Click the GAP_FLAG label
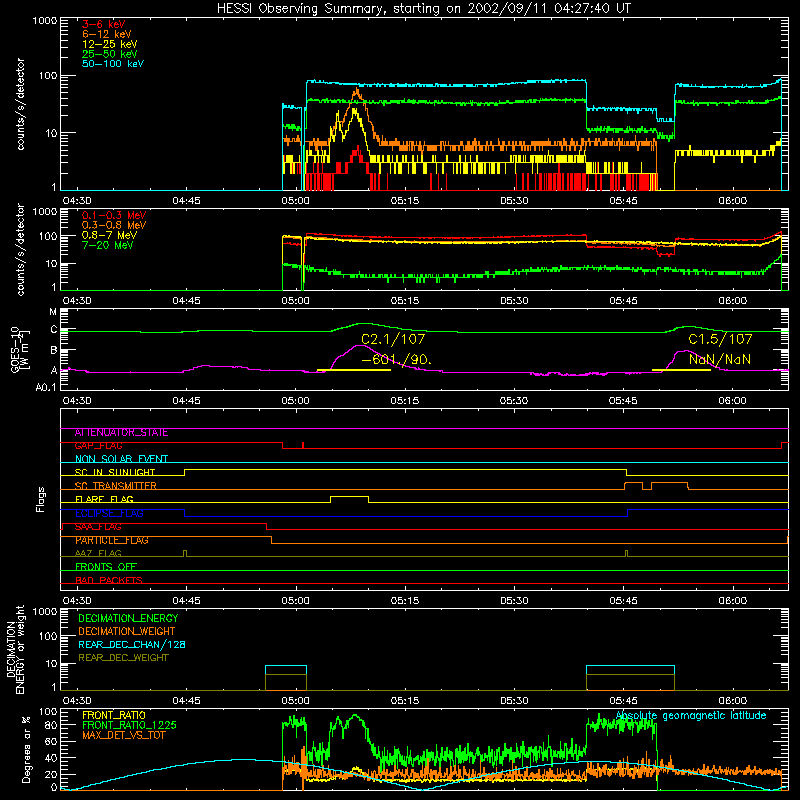Screen dimensions: 800x800 coord(98,446)
